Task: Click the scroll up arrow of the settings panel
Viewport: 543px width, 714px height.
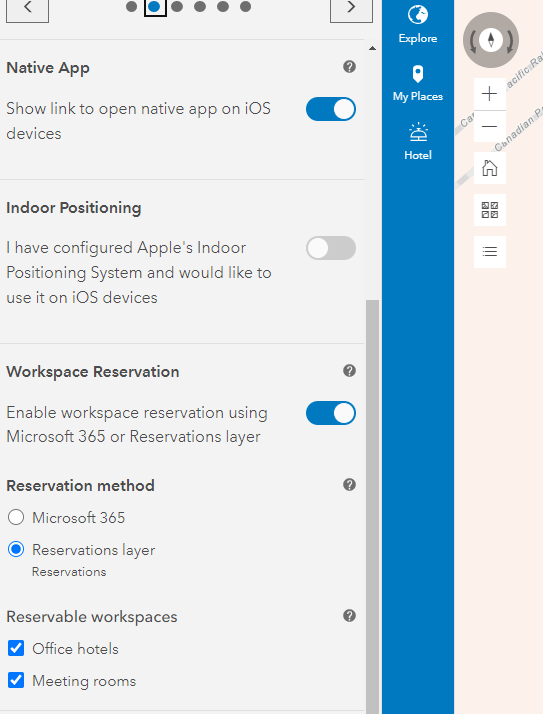Action: point(373,48)
